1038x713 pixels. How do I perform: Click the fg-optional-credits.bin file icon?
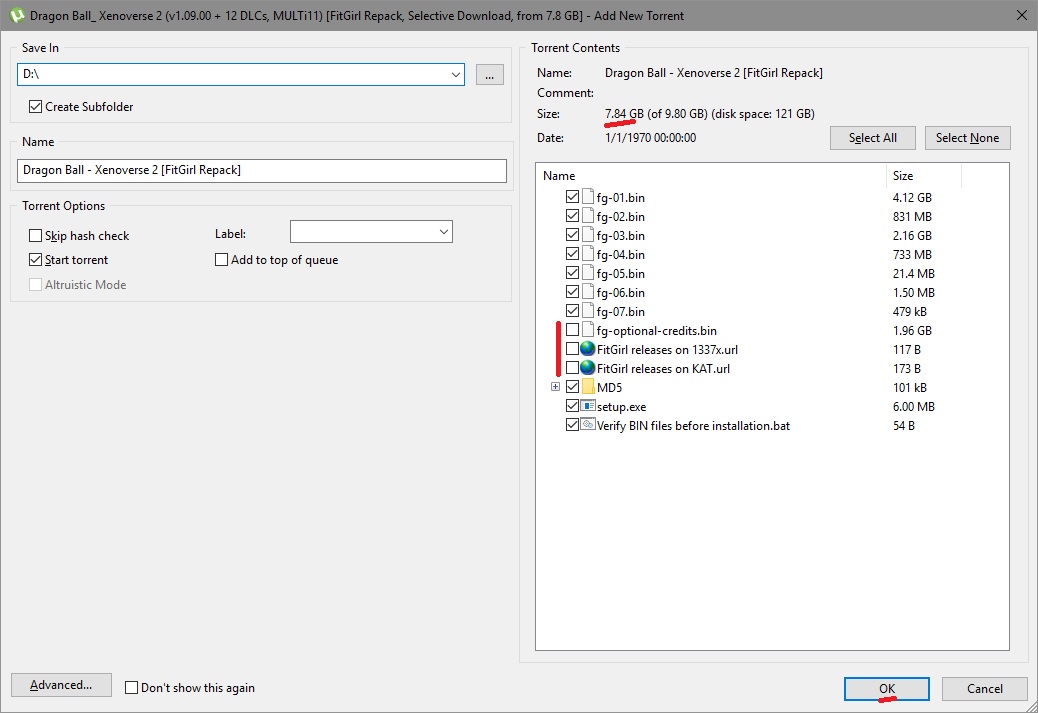[588, 330]
